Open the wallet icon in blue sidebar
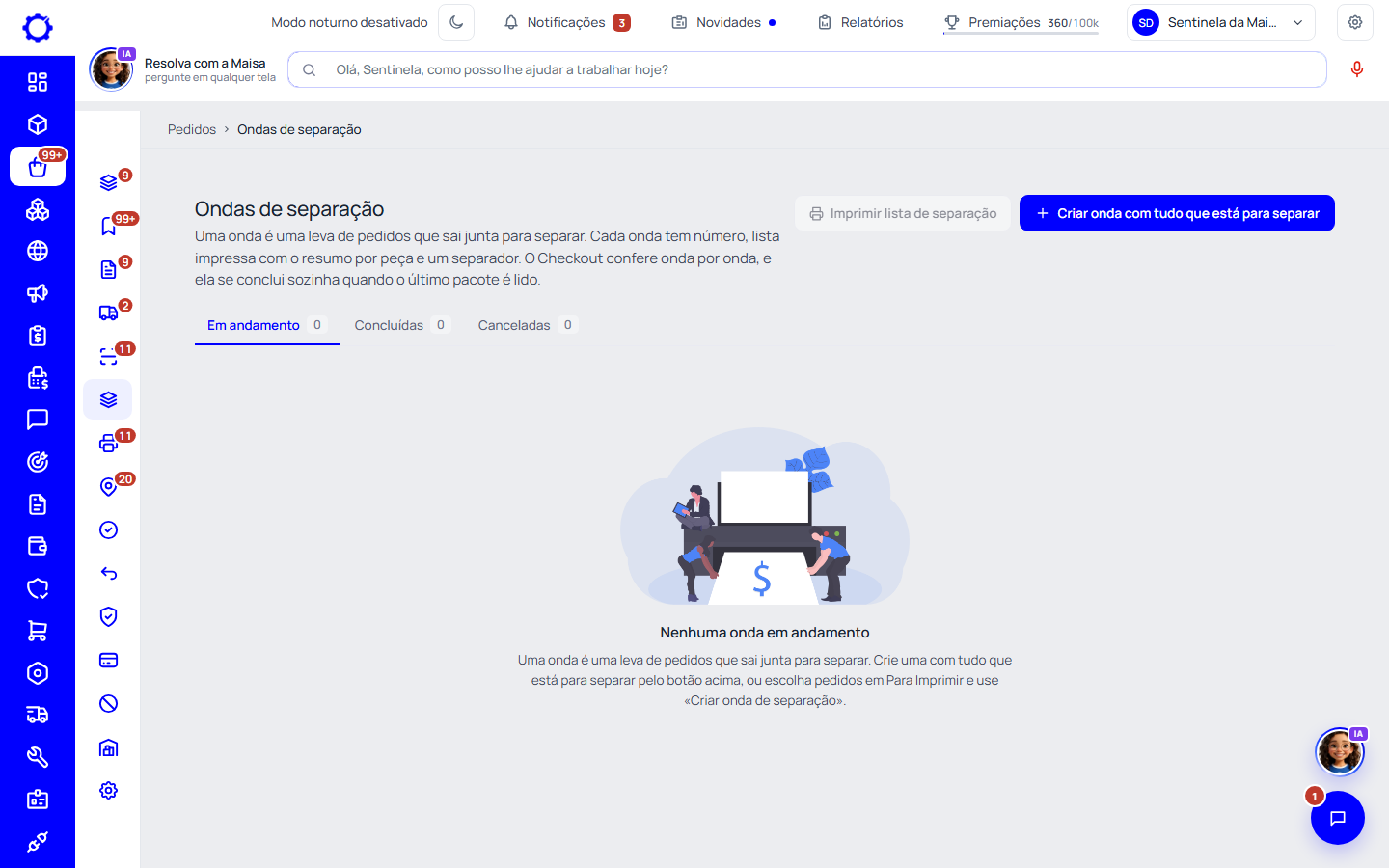 pos(38,547)
